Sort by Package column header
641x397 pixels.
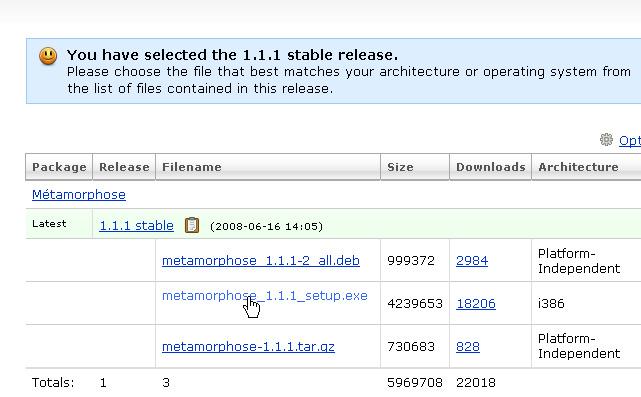(59, 167)
